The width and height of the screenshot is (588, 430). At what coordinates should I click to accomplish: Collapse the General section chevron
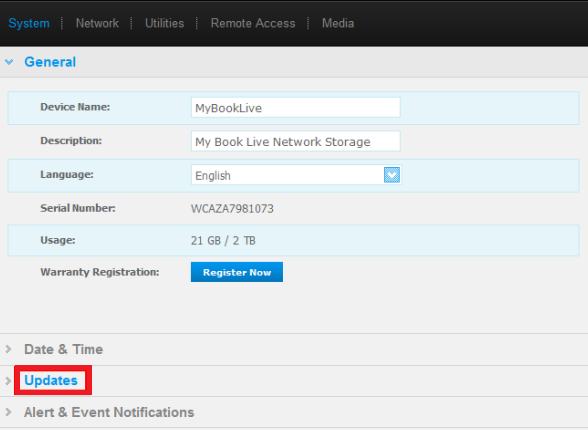(x=9, y=62)
